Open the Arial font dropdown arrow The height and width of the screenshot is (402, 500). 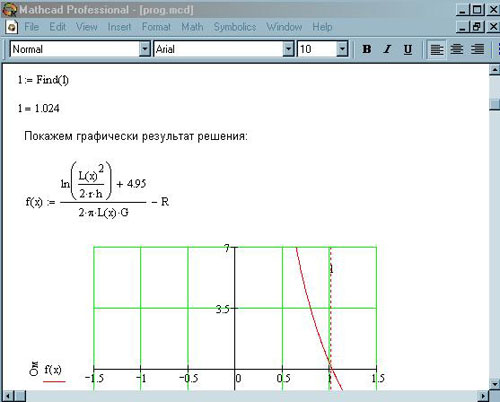point(288,49)
